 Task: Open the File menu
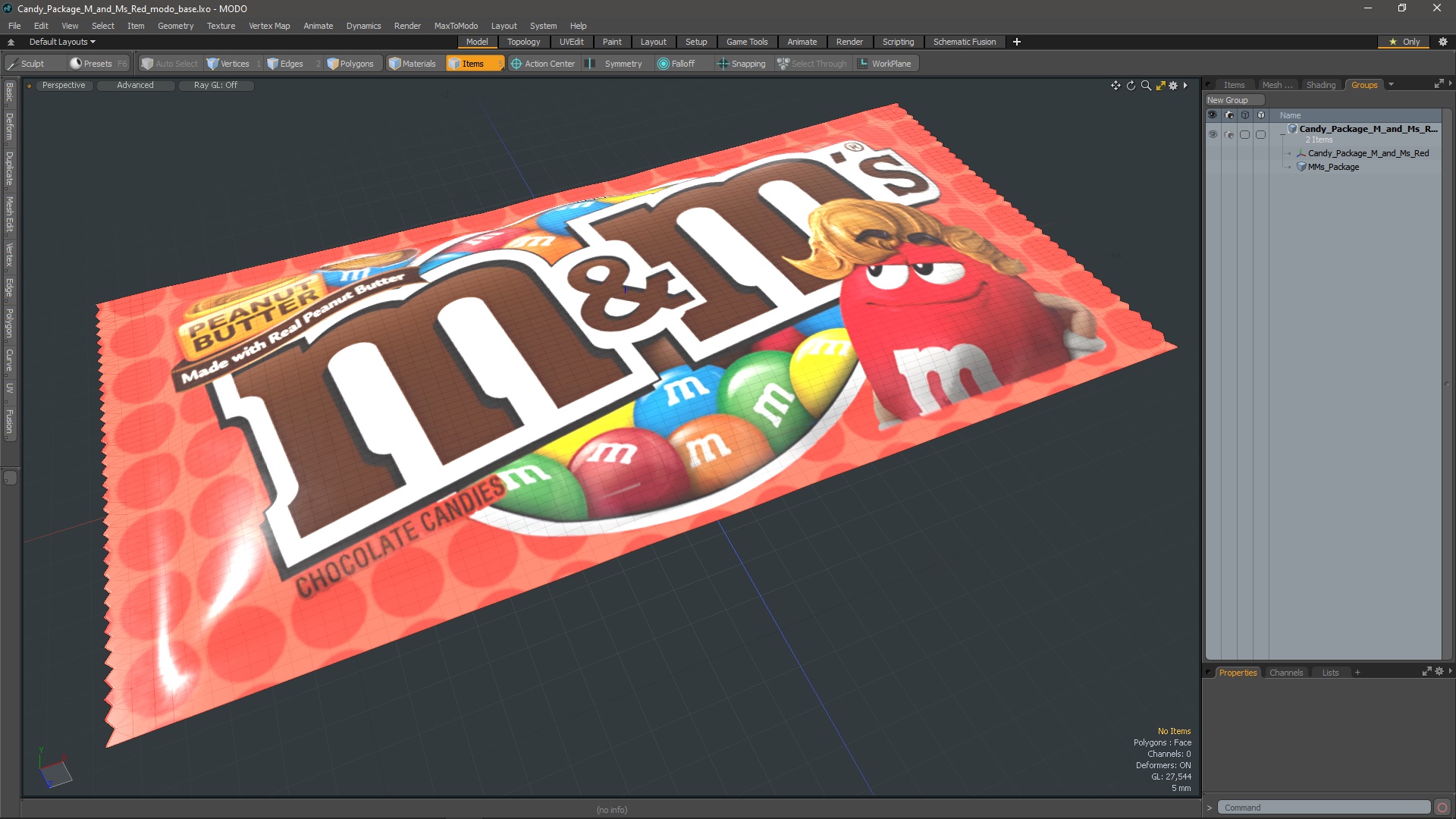click(14, 26)
